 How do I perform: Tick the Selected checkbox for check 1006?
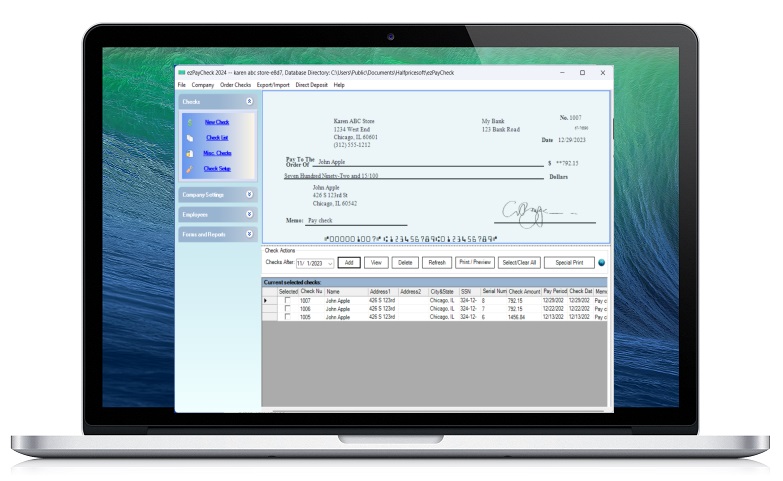[x=288, y=309]
